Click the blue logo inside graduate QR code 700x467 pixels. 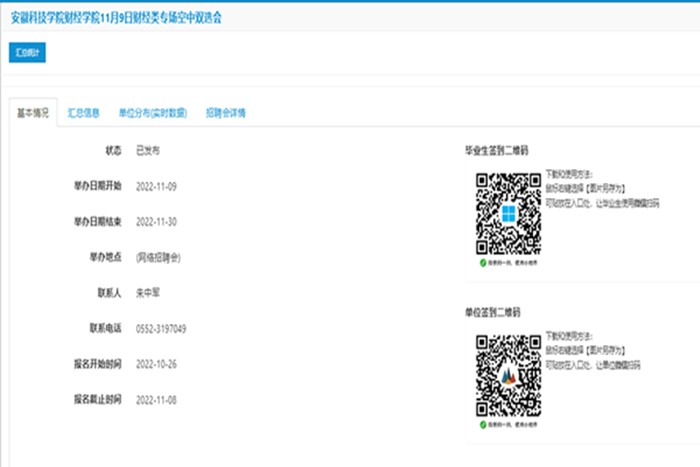507,213
